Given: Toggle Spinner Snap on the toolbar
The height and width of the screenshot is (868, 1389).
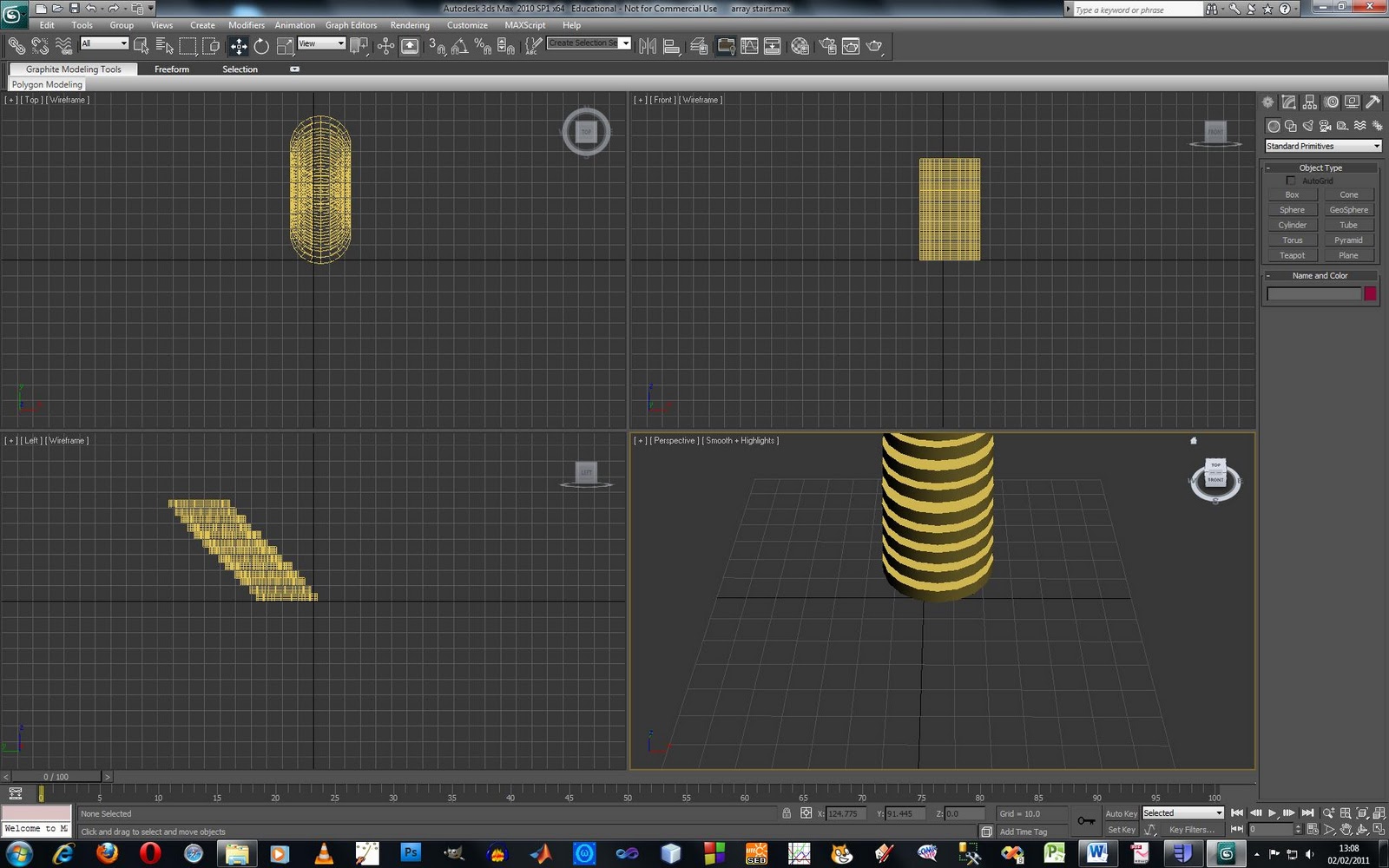Looking at the screenshot, I should [x=506, y=46].
